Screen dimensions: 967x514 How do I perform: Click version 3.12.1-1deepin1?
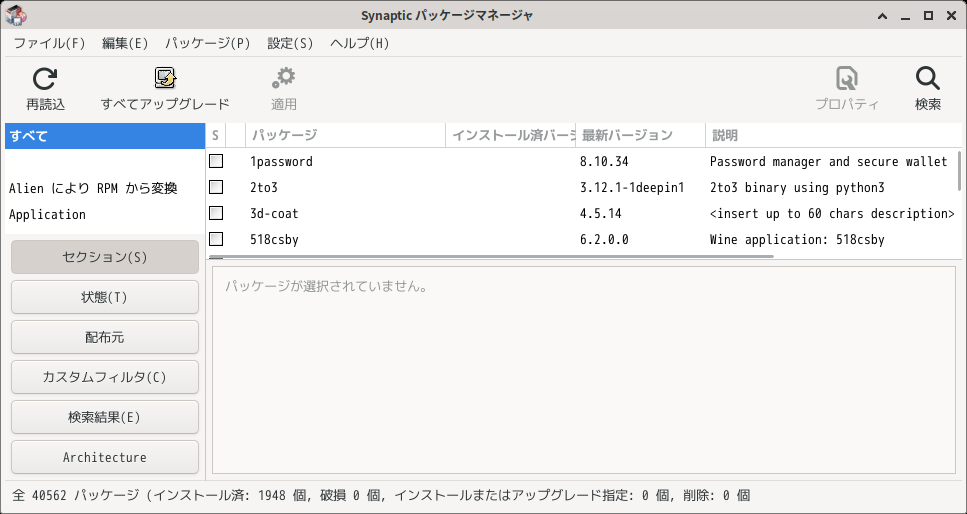point(632,188)
